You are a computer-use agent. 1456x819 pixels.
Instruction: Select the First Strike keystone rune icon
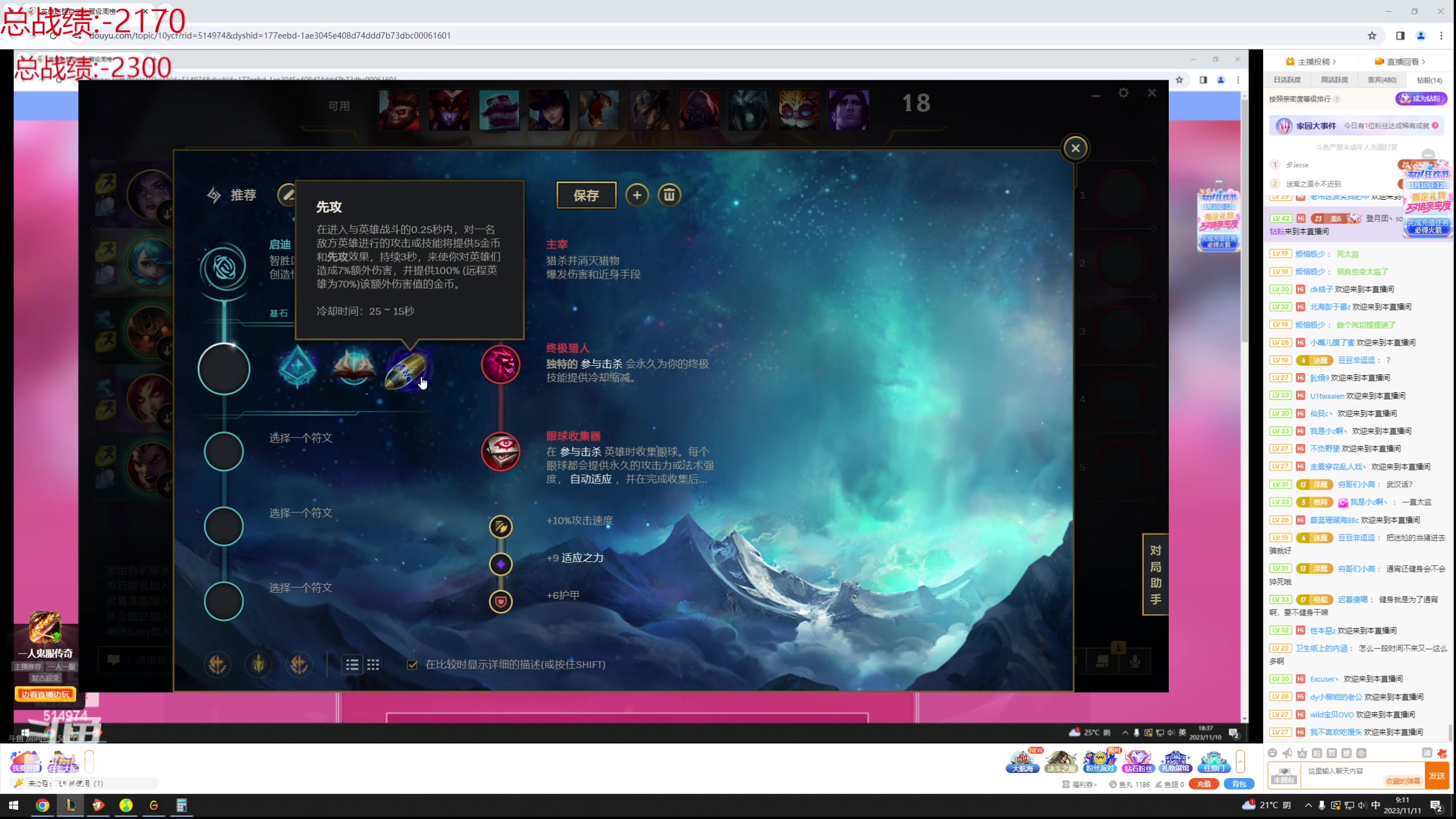pyautogui.click(x=406, y=369)
